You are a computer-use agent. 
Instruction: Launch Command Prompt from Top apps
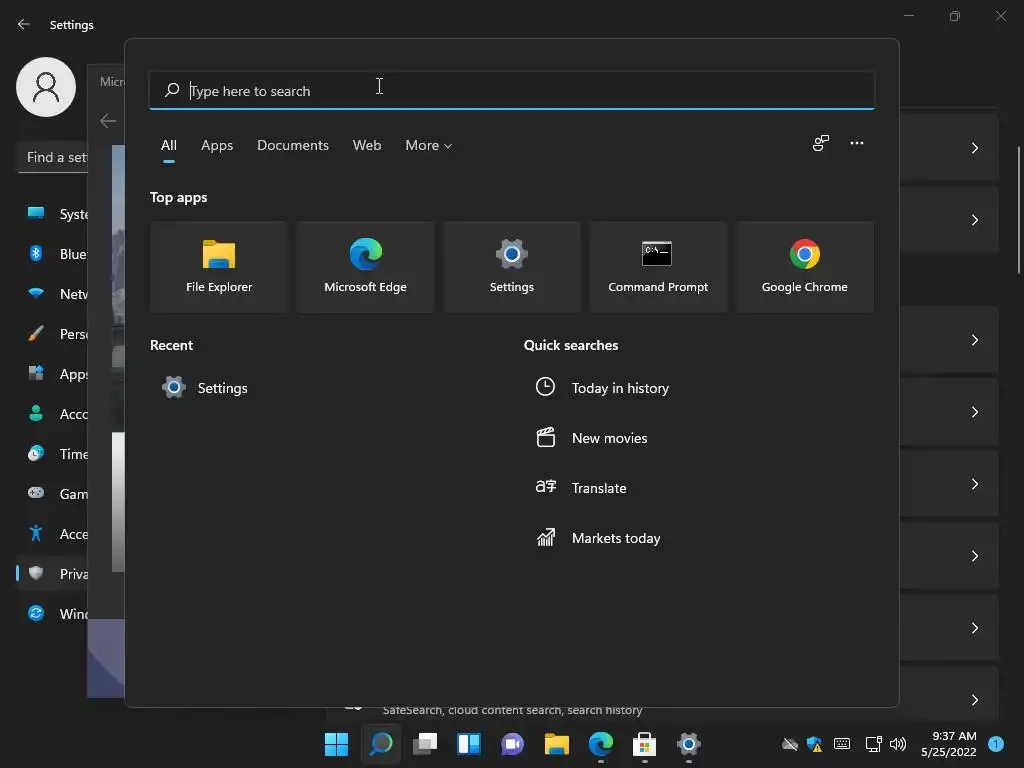coord(658,266)
